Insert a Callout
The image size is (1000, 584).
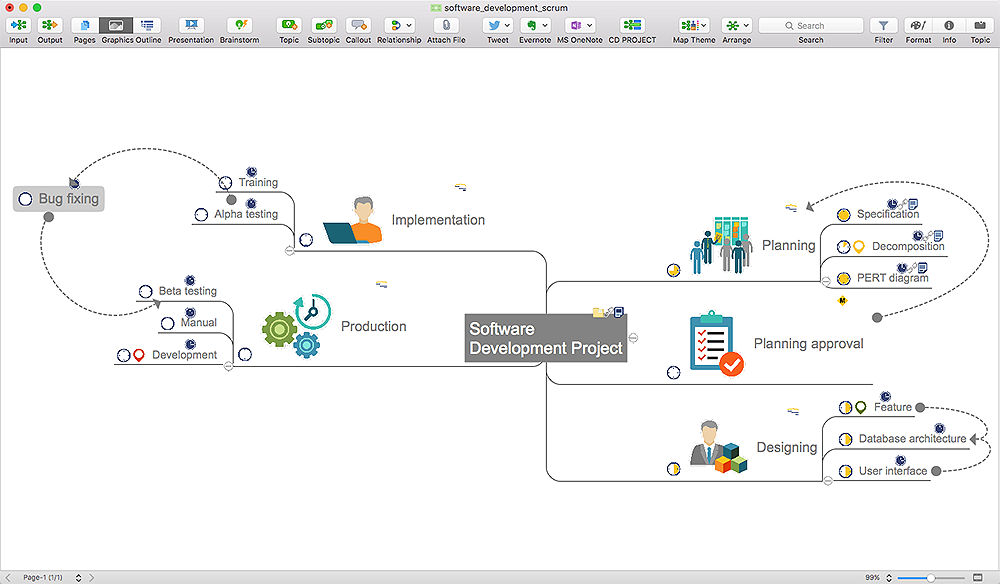[x=358, y=26]
